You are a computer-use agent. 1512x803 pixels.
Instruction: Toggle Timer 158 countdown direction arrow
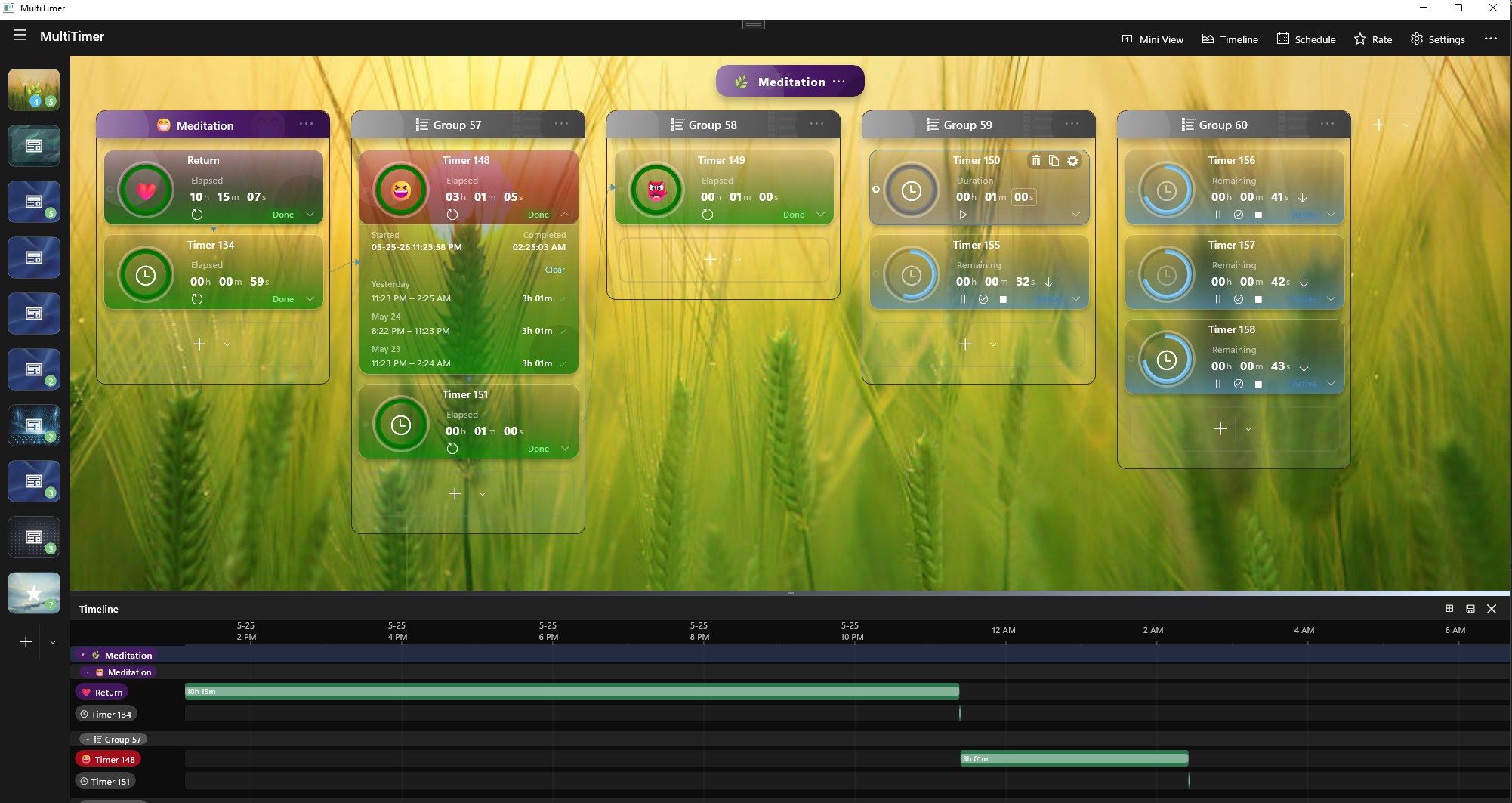tap(1304, 366)
